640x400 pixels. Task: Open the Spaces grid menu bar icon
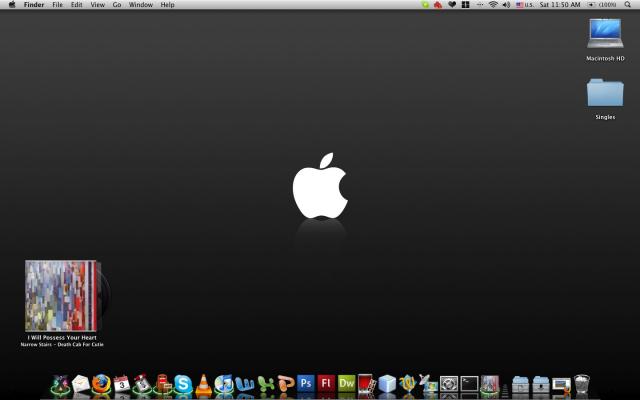pos(465,4)
